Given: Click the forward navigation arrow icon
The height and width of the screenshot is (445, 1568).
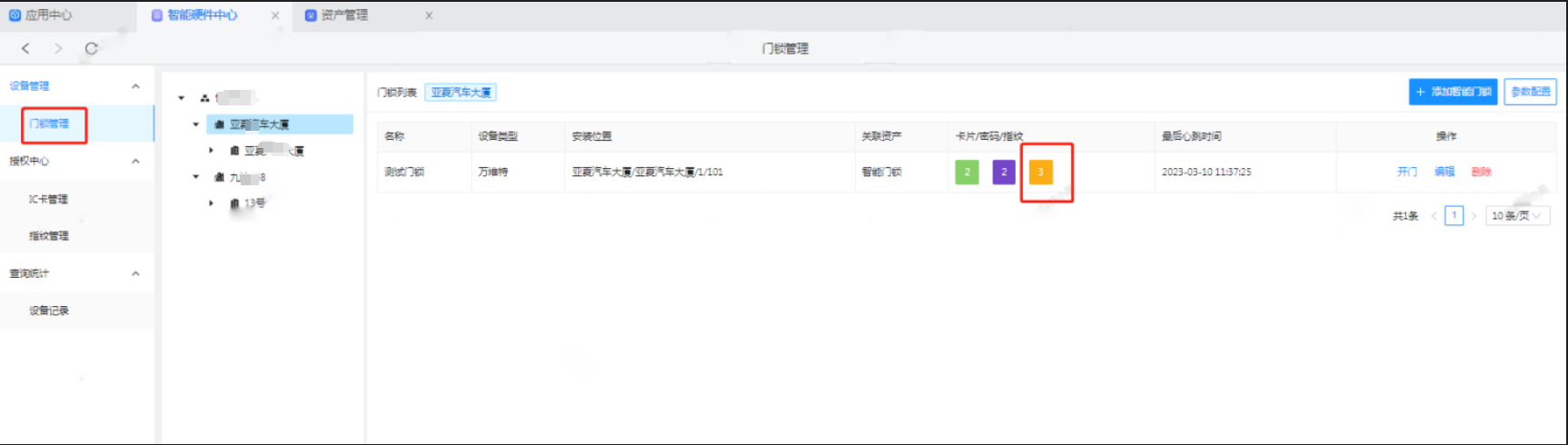Looking at the screenshot, I should click(x=58, y=48).
